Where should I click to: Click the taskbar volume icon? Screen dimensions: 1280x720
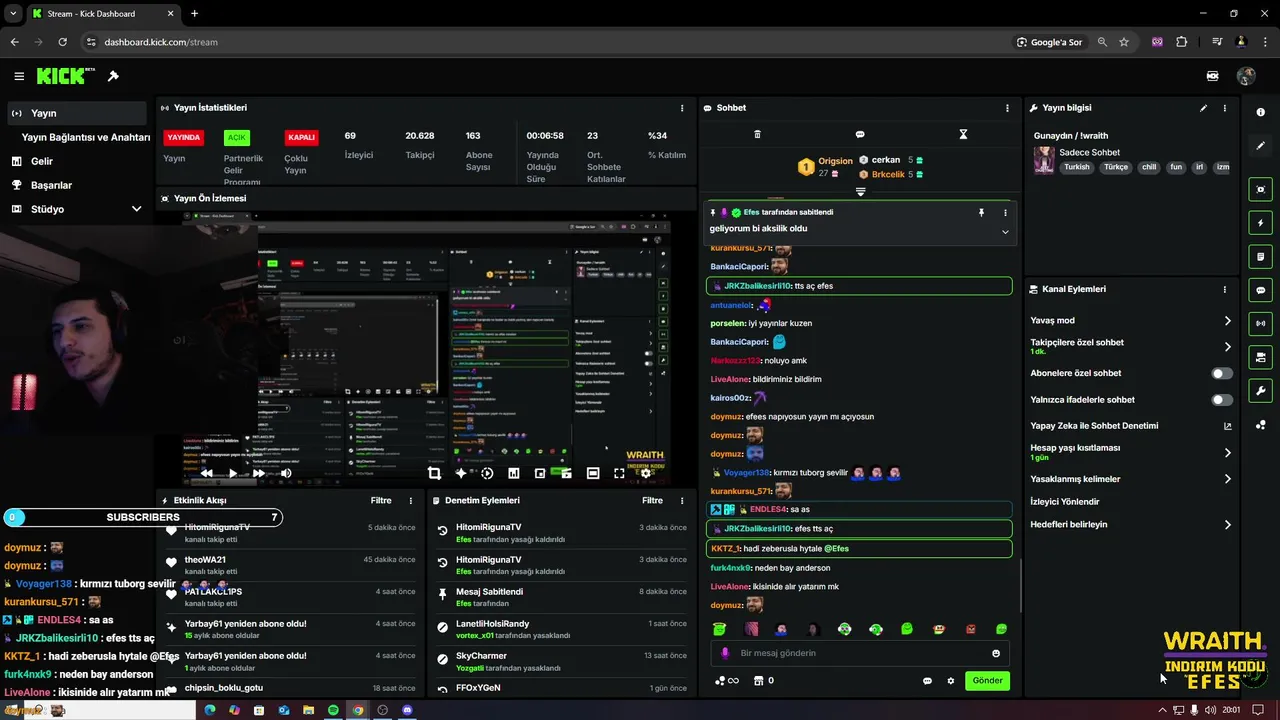[1210, 710]
